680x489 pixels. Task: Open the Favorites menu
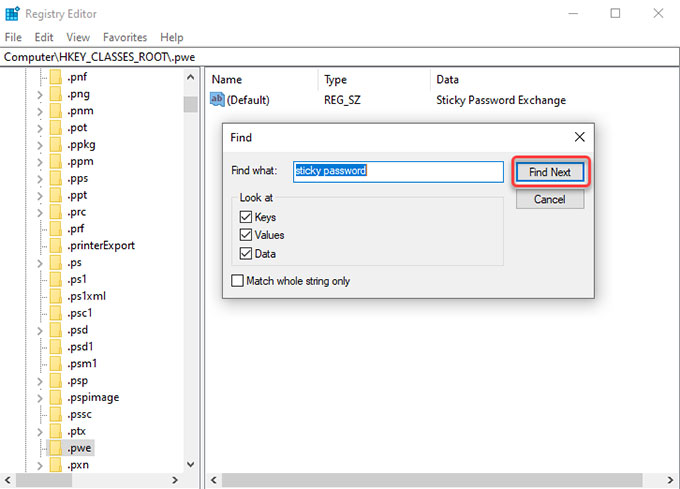(x=125, y=37)
